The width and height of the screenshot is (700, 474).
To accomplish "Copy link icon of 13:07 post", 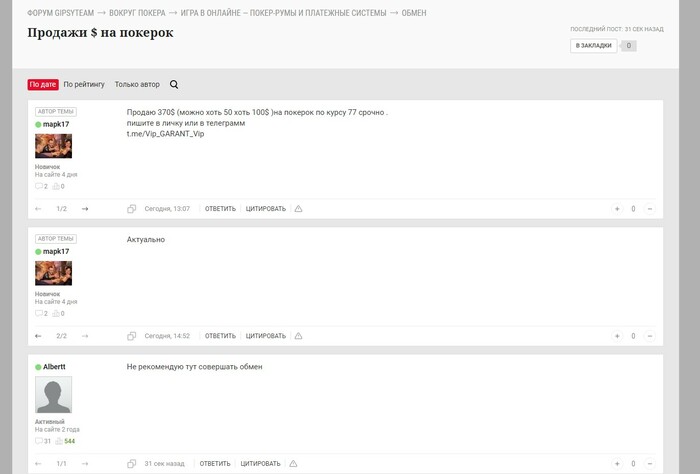I will (x=131, y=208).
